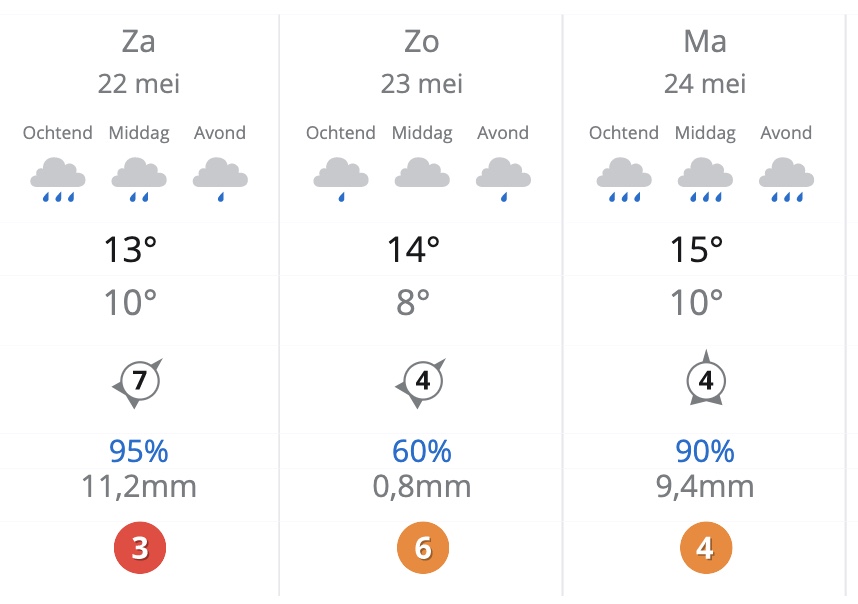The image size is (858, 604).
Task: Click Sunday evening rain cloud icon
Action: click(x=503, y=178)
